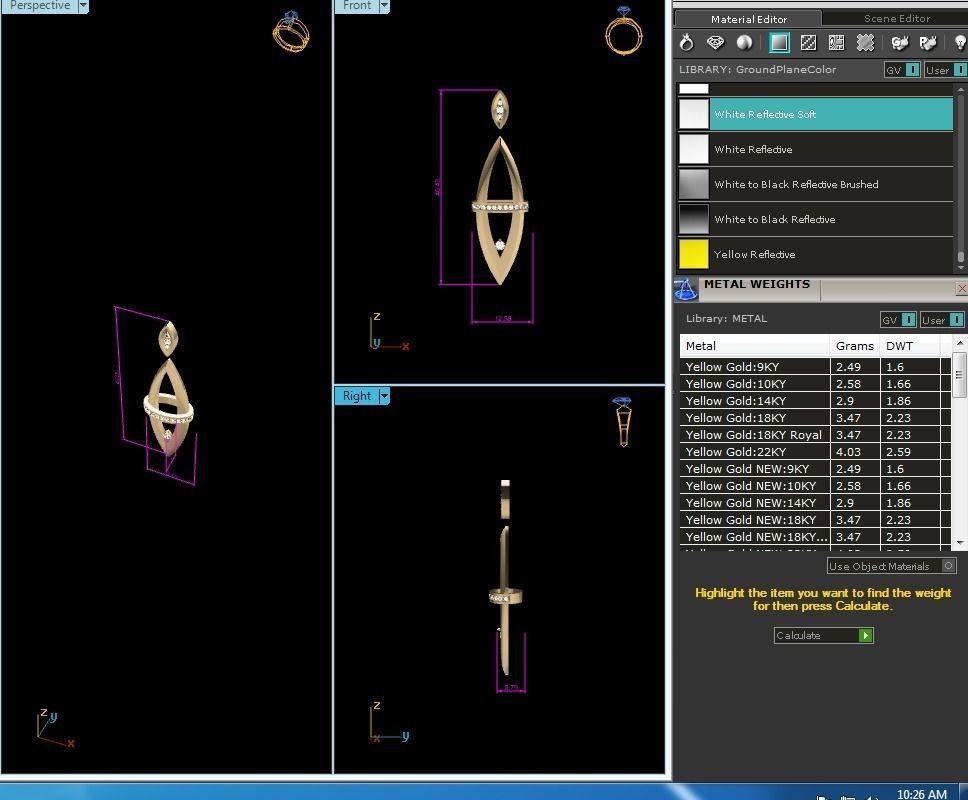This screenshot has width=968, height=800.
Task: Click the Right viewport label
Action: click(x=357, y=396)
